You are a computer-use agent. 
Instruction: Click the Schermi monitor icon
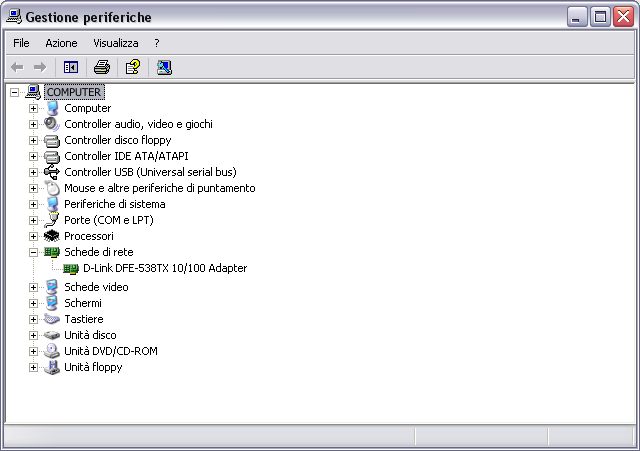pos(52,303)
